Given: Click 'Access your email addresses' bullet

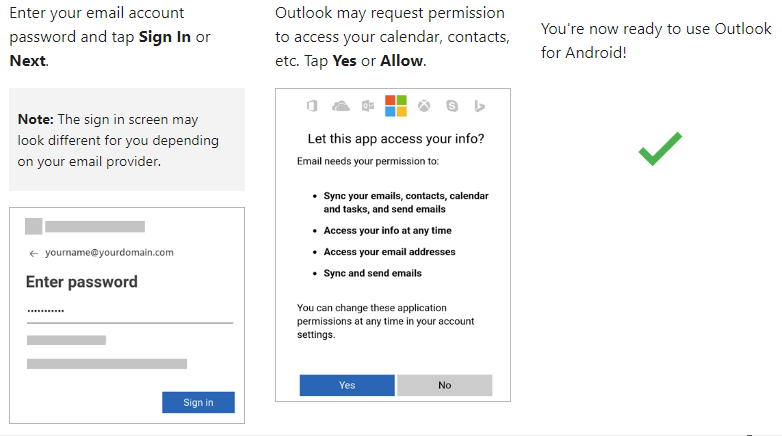Looking at the screenshot, I should (x=390, y=252).
